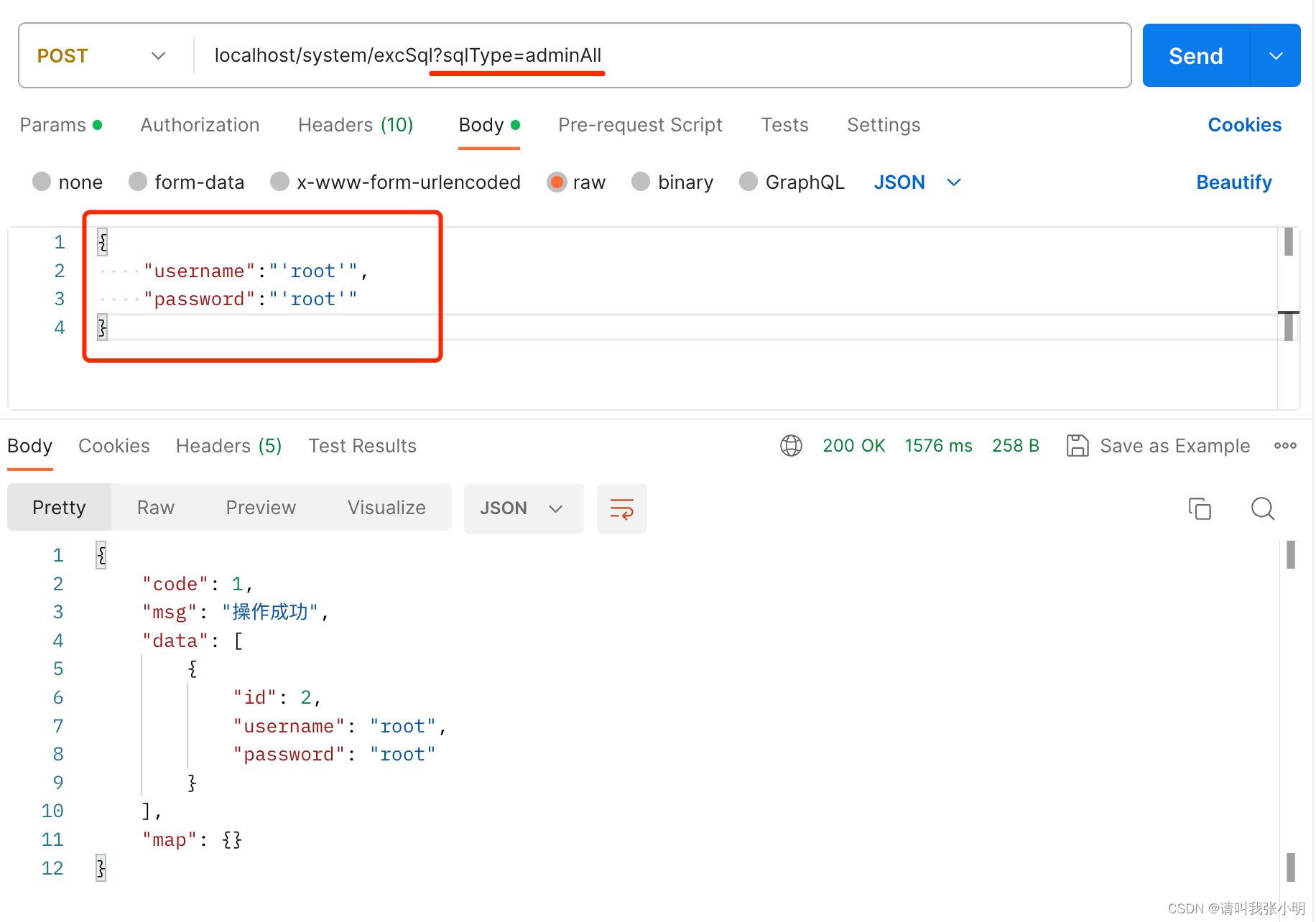Select x-www-form-urlencoded body type
Screen dimensions: 1316x922
(395, 182)
